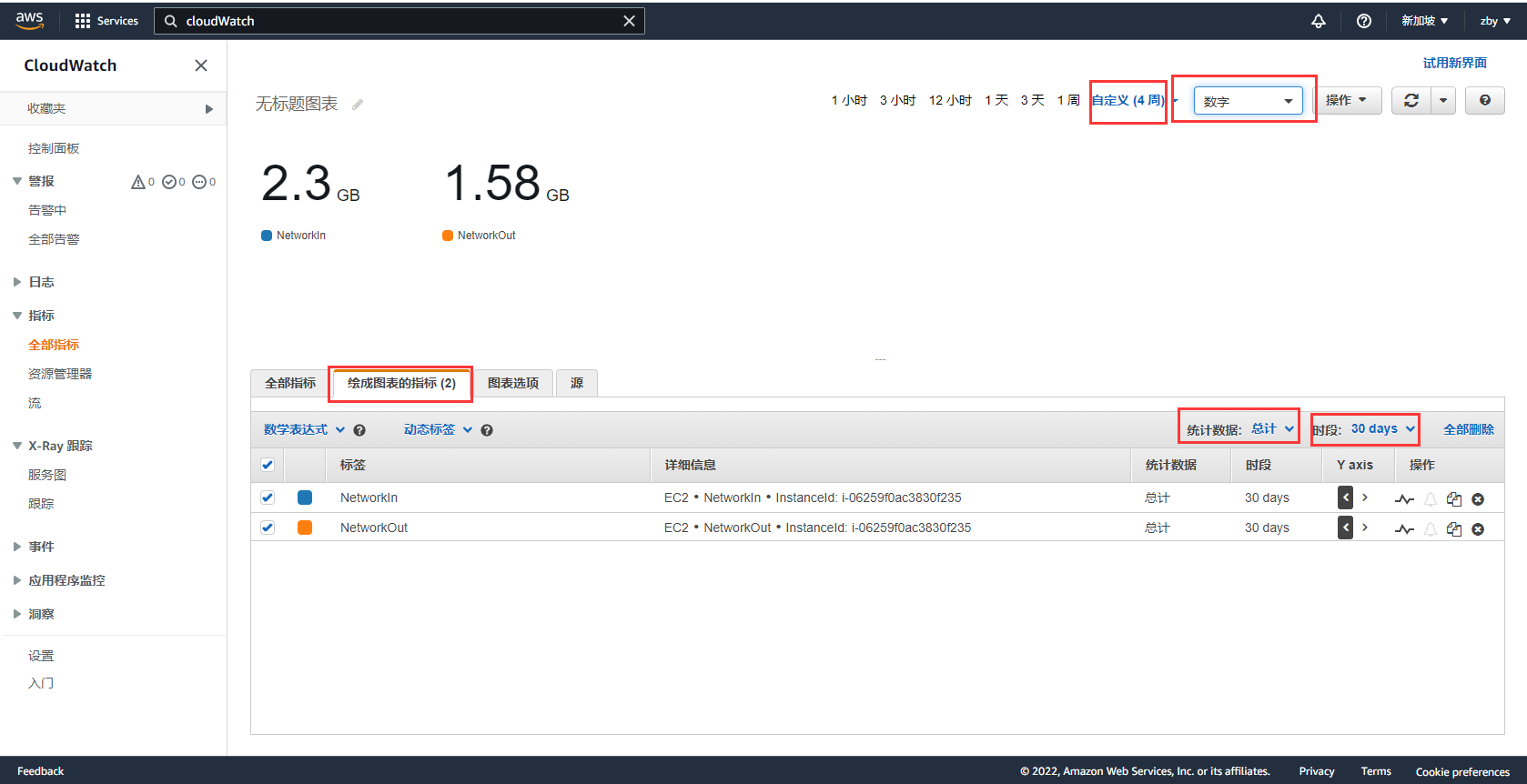Screen dimensions: 1527x784
Task: Apply anomaly detection to NetworkOut
Action: (1405, 529)
